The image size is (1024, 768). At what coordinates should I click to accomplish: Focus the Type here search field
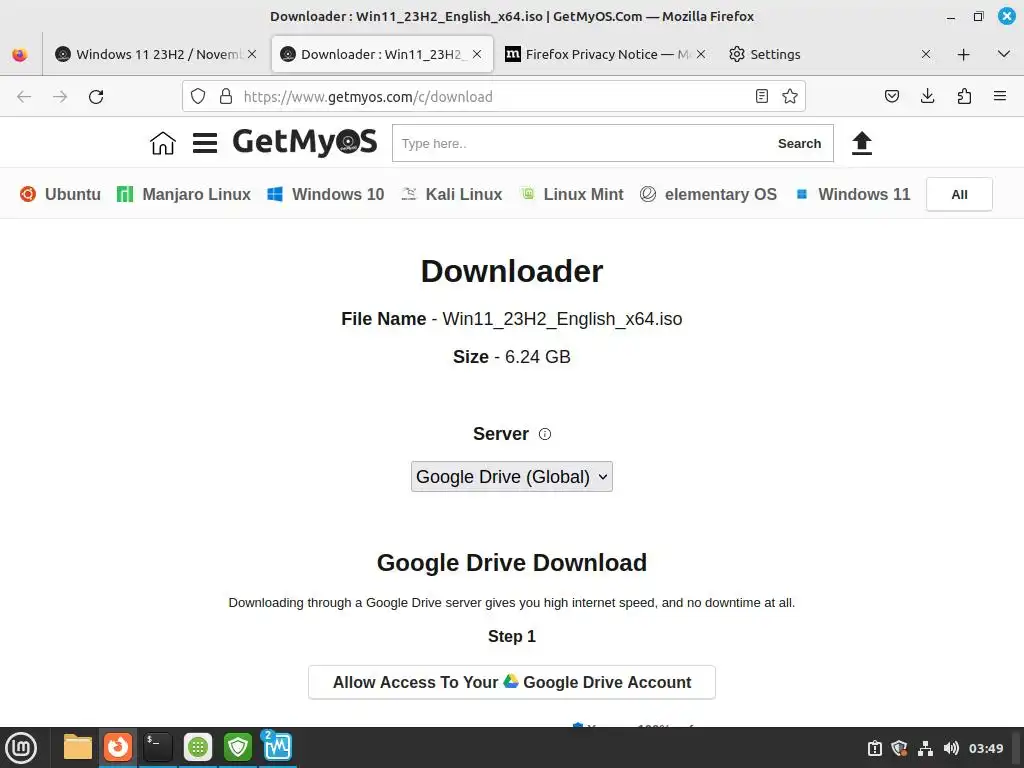581,143
